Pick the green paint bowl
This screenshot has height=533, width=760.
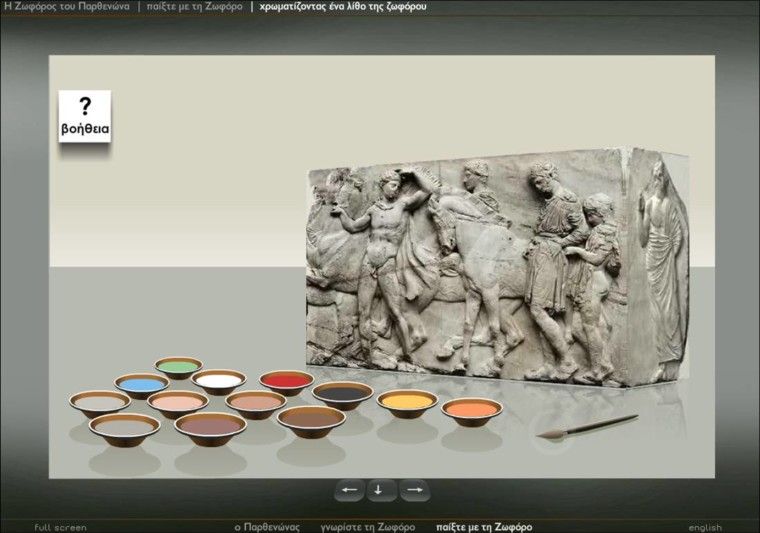tap(178, 367)
